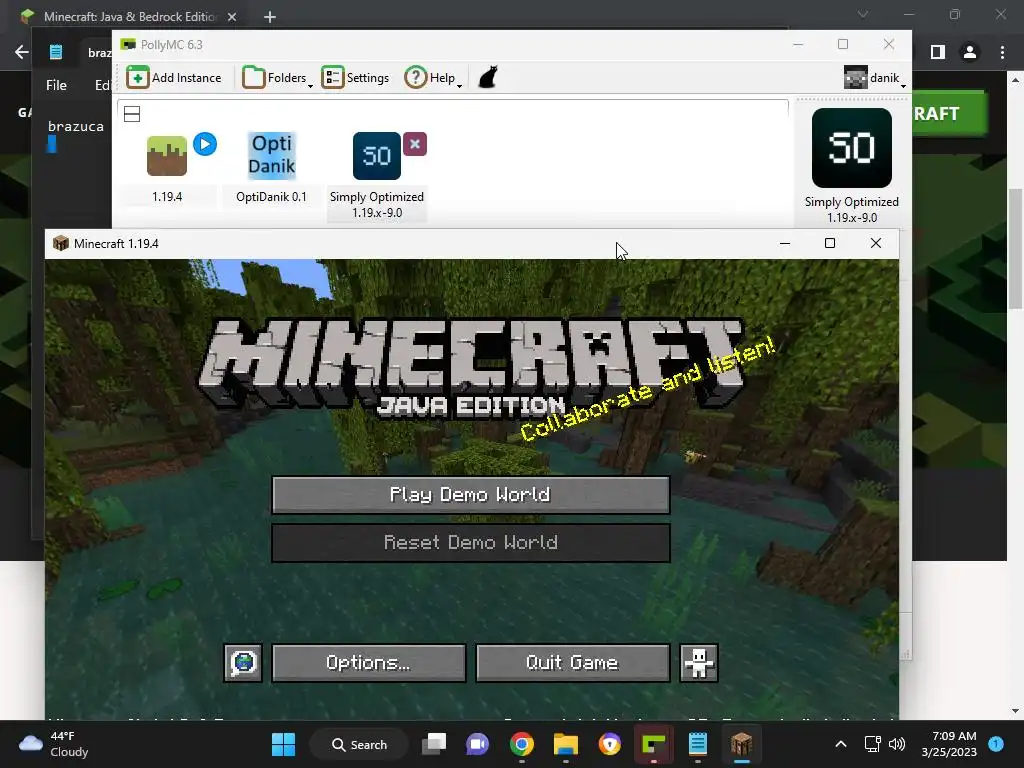Go back in the browser
Screen dimensions: 1024x768
[22, 52]
